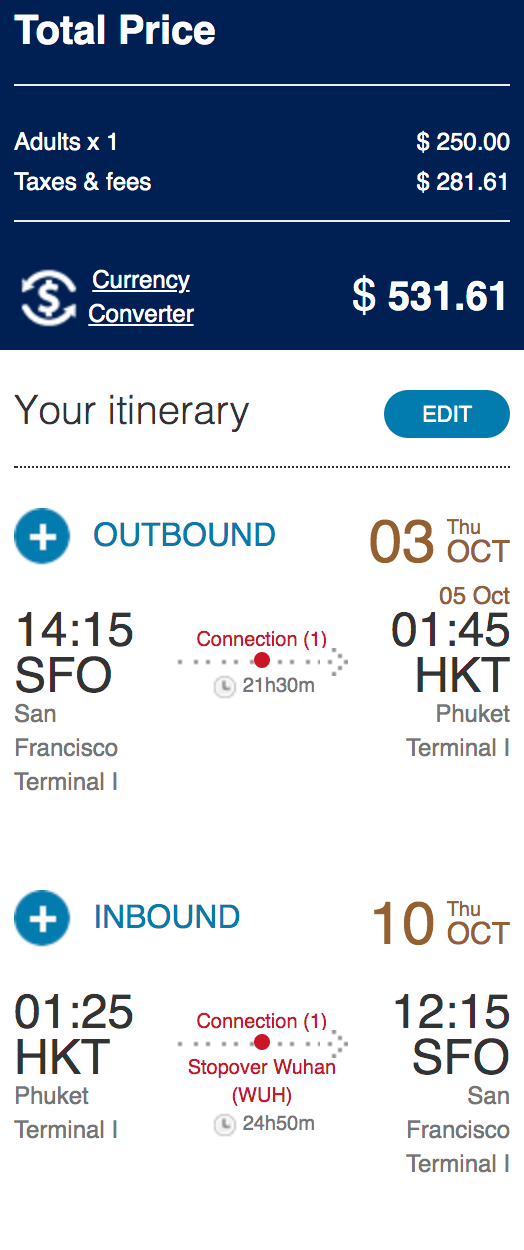Expand outbound flight details plus icon

[x=42, y=535]
